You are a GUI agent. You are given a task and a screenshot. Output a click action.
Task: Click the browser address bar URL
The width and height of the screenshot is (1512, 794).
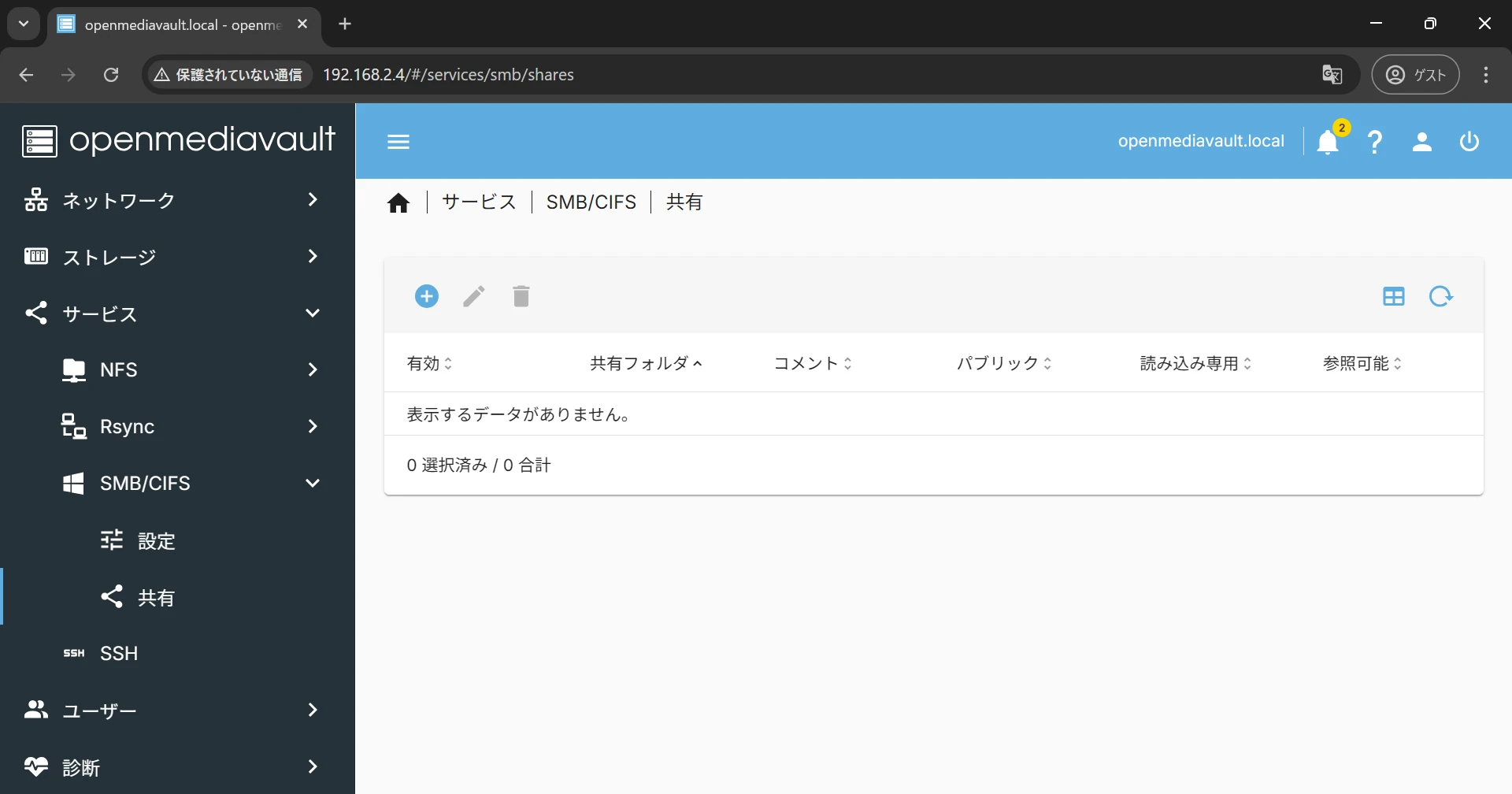click(x=449, y=75)
